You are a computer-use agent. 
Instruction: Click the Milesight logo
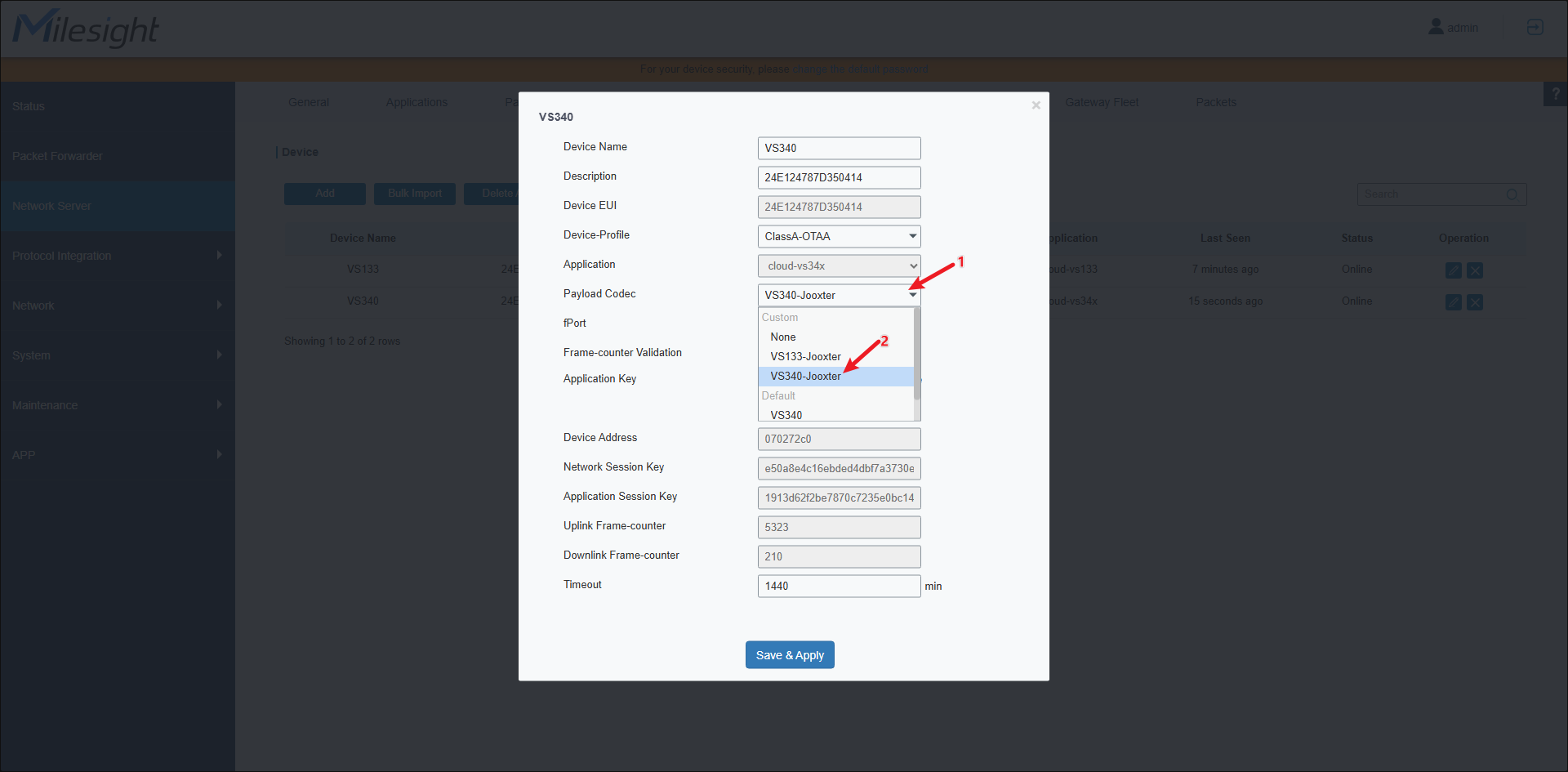86,28
